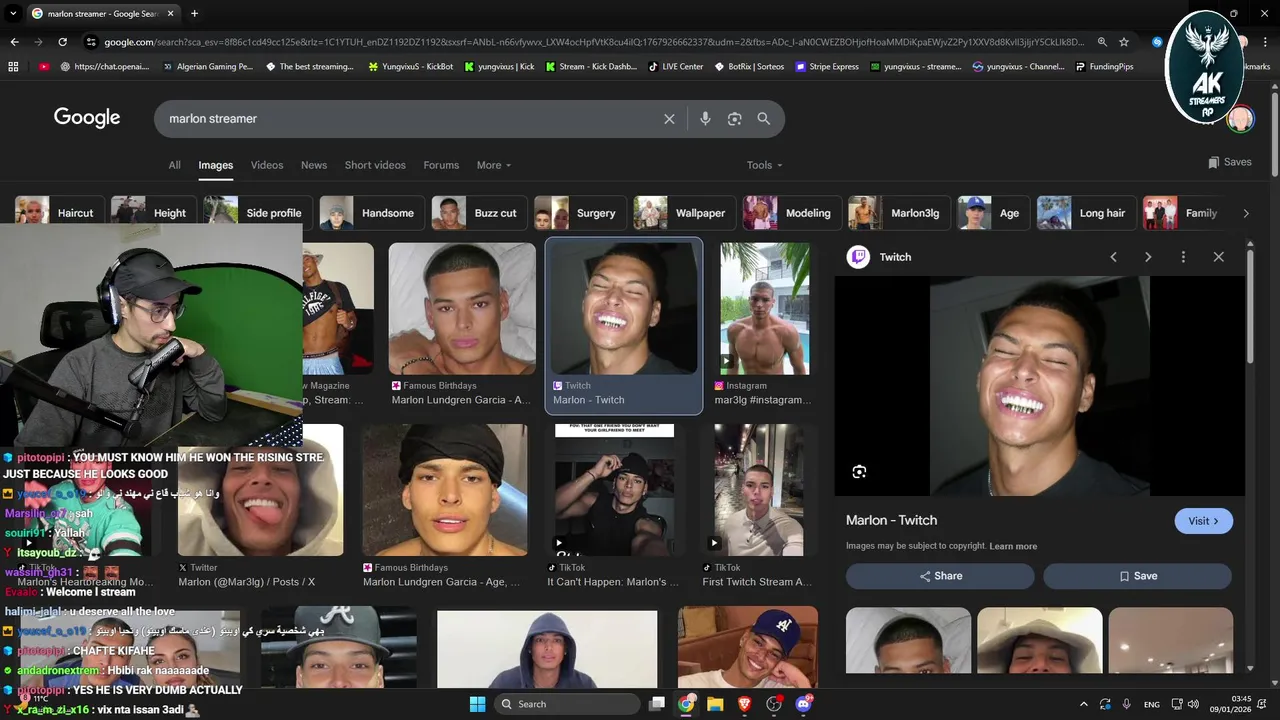
Task: Reload the page in Chrome
Action: pos(62,42)
